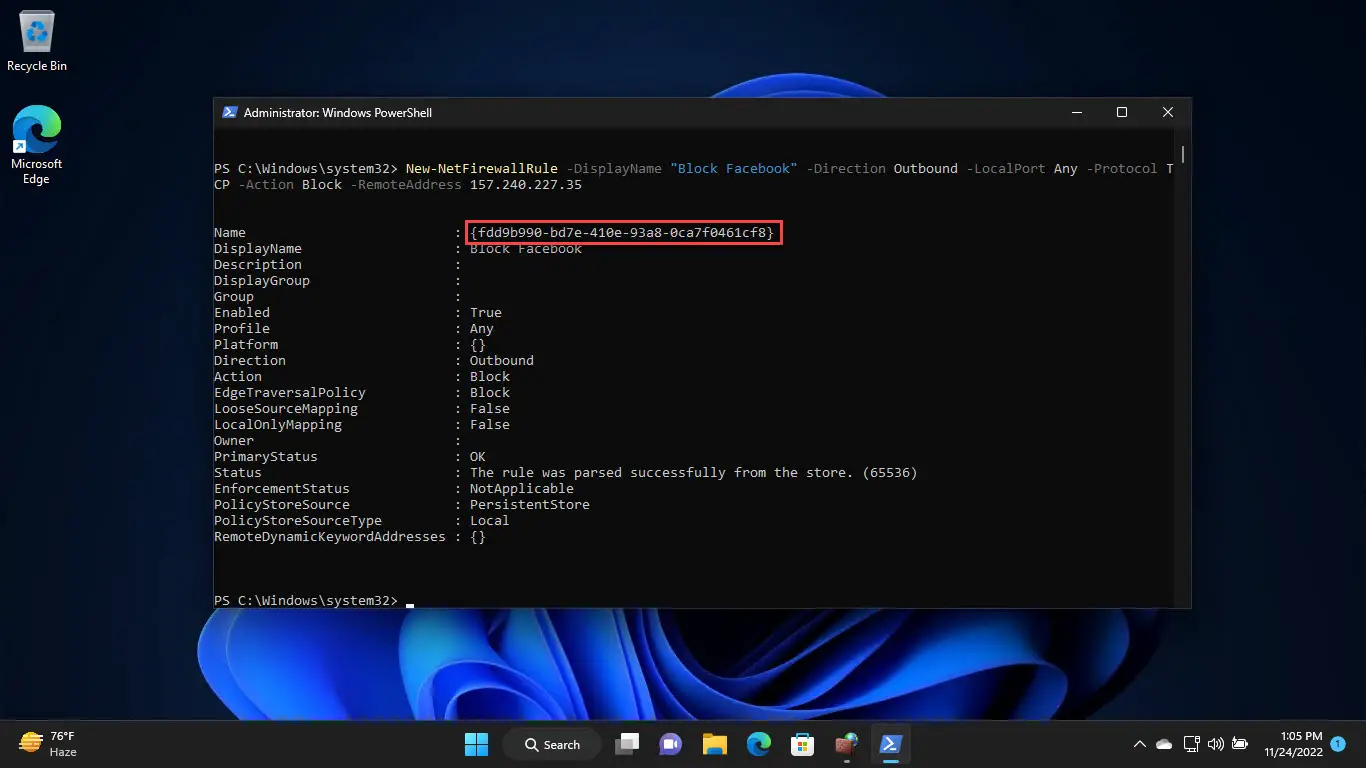The image size is (1366, 768).
Task: Maximize the PowerShell window
Action: [x=1122, y=113]
